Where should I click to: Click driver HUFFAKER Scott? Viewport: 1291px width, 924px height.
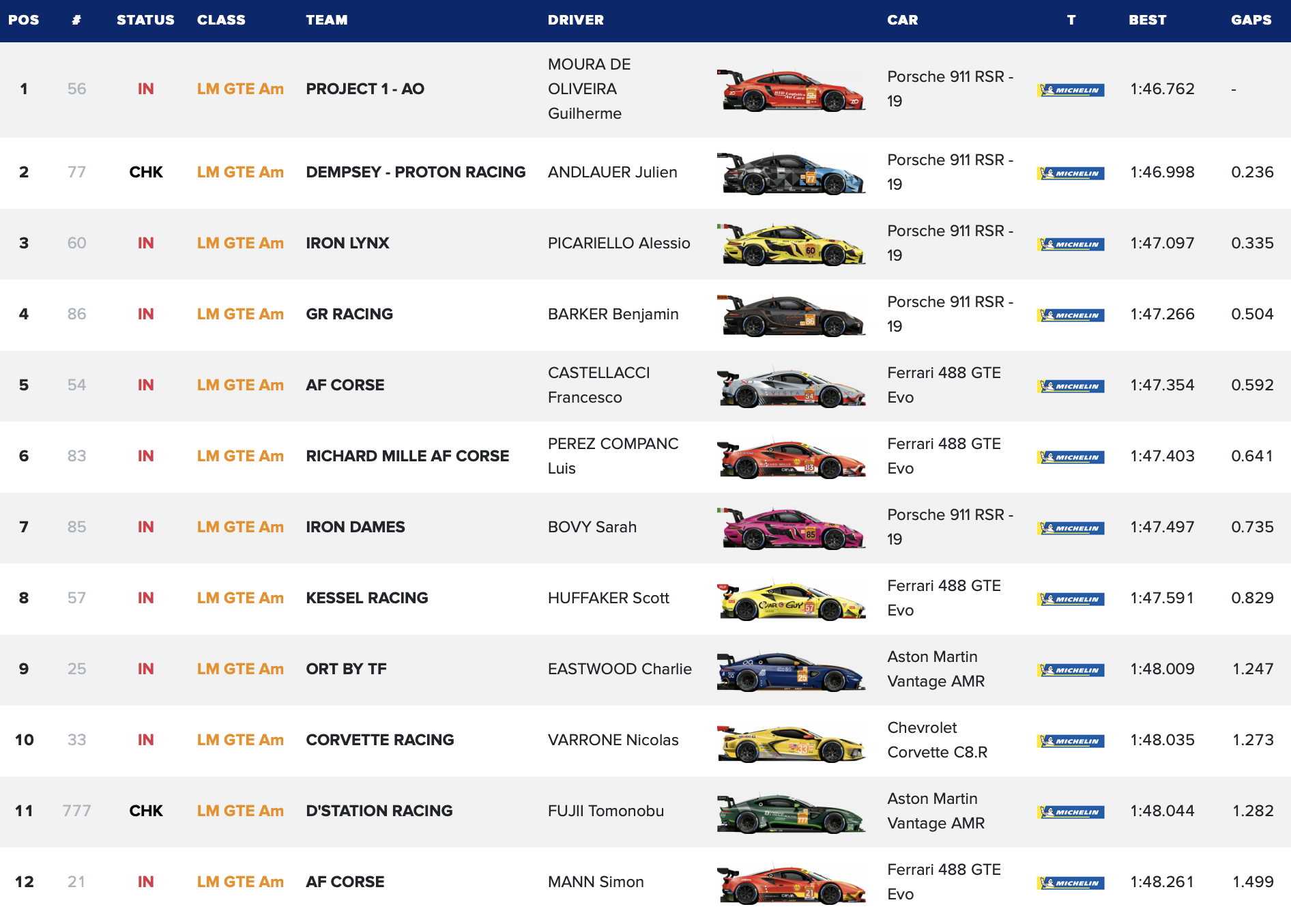pos(609,598)
